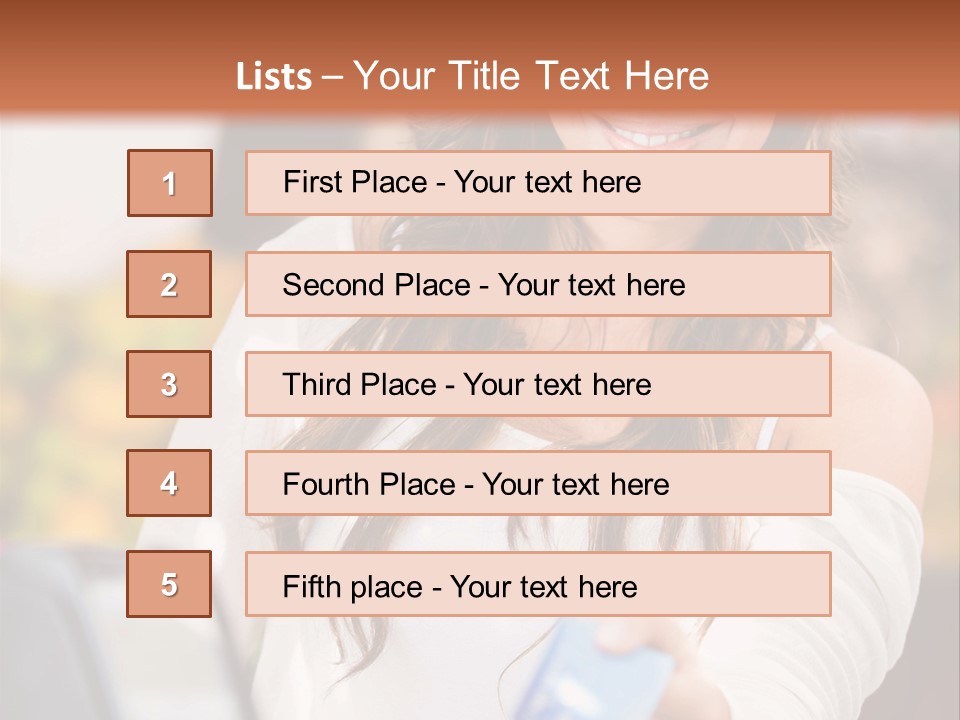Screen dimensions: 960x720
Task: Select the number 2 box
Action: point(169,284)
